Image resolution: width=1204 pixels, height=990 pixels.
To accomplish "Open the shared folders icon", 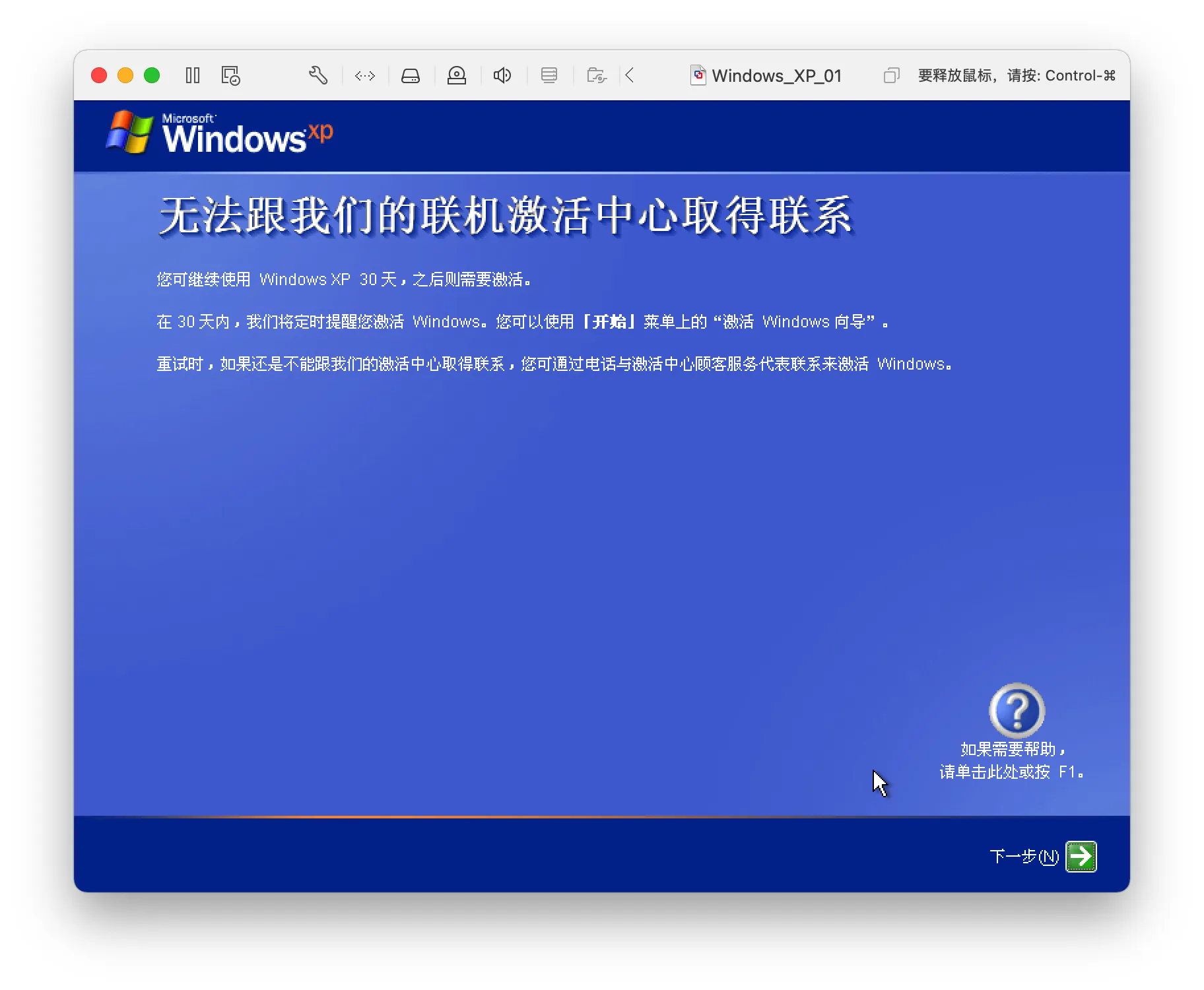I will [597, 76].
